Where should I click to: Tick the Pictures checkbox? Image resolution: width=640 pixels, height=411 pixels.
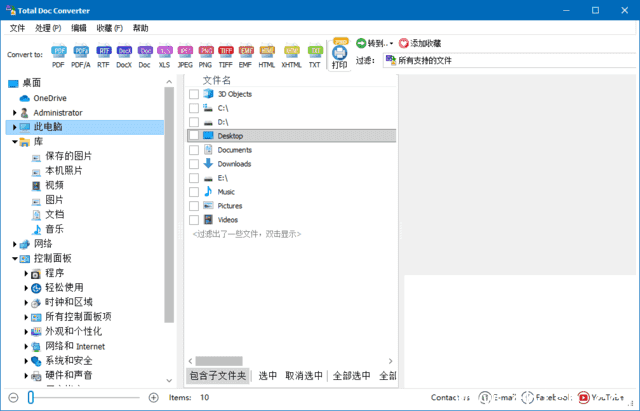coord(194,206)
